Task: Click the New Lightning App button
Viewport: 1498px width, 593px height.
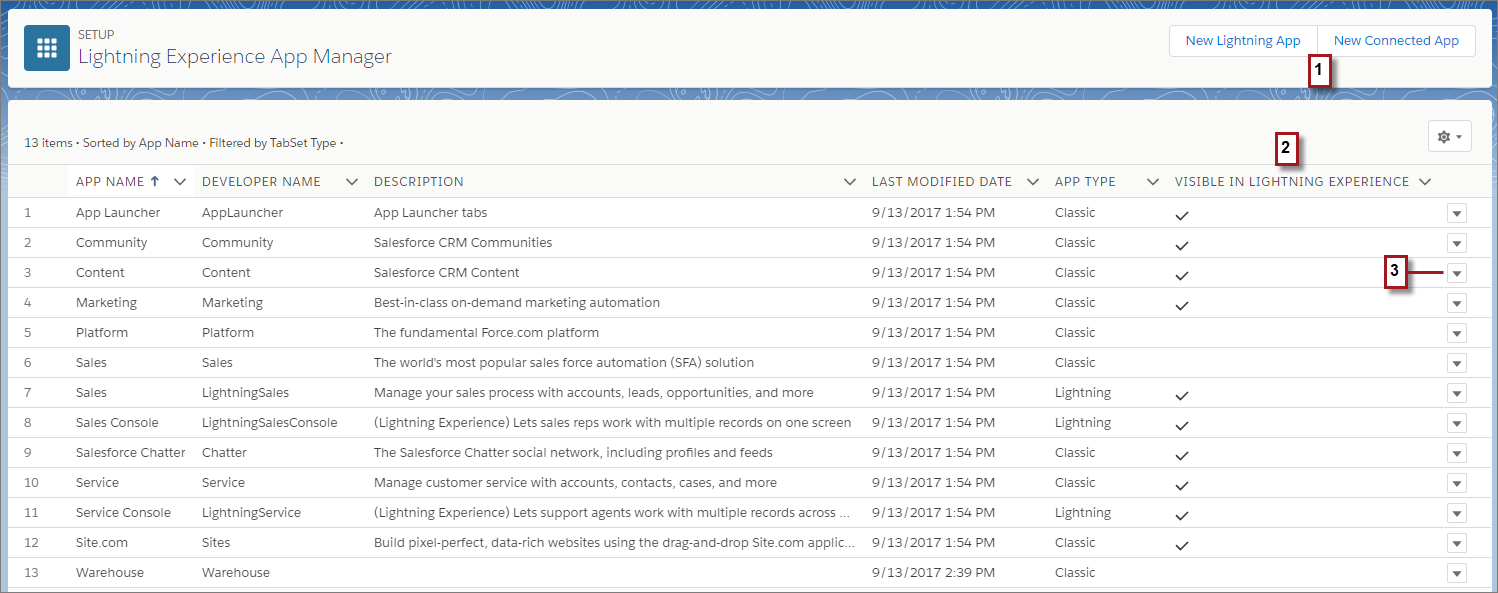Action: 1242,40
